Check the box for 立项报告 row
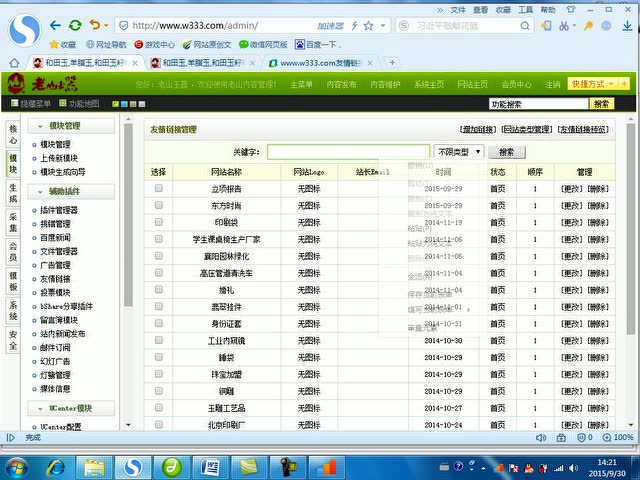The height and width of the screenshot is (480, 640). click(x=159, y=188)
